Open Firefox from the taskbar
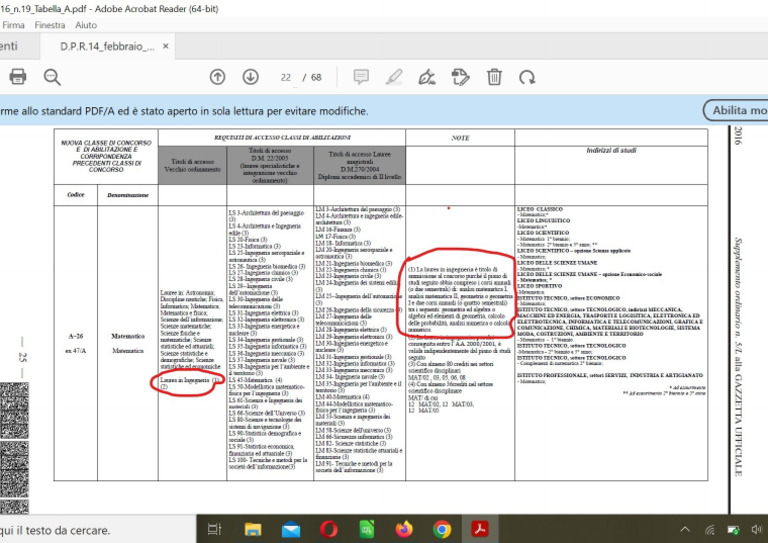Screen dimensions: 768x543 point(404,529)
